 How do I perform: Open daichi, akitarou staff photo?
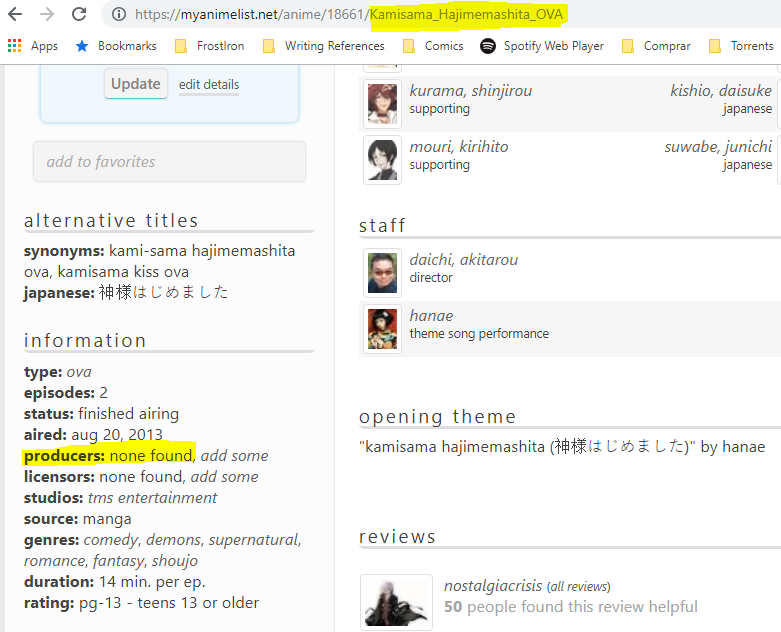(382, 272)
